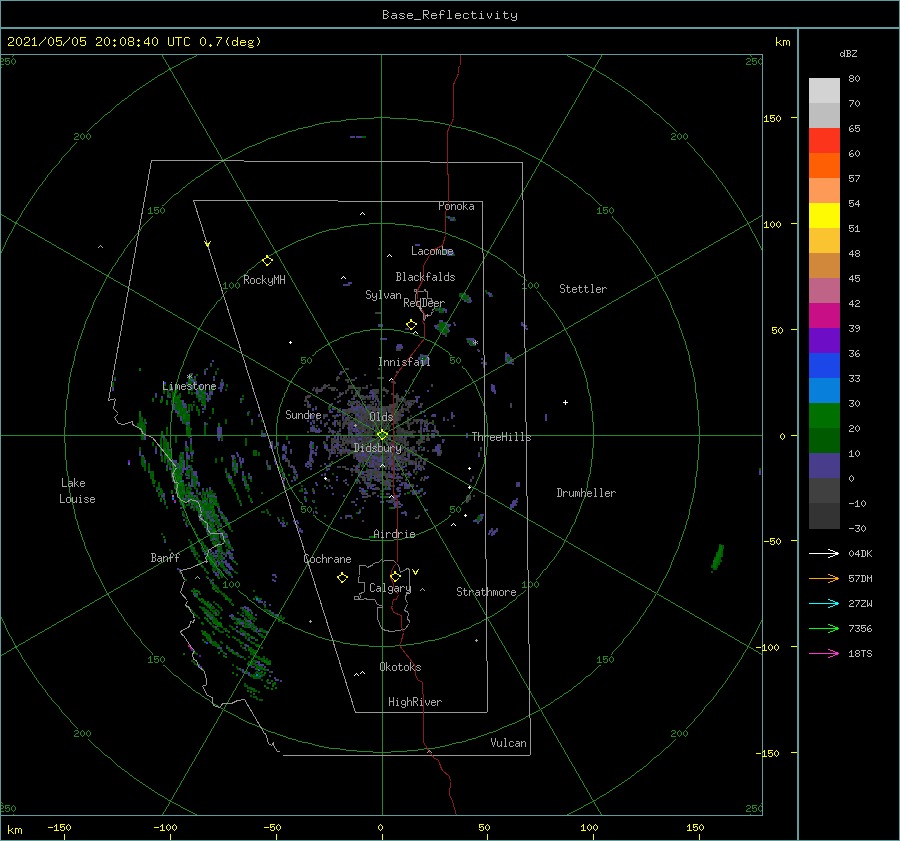Click the Lacombe label

tap(432, 251)
